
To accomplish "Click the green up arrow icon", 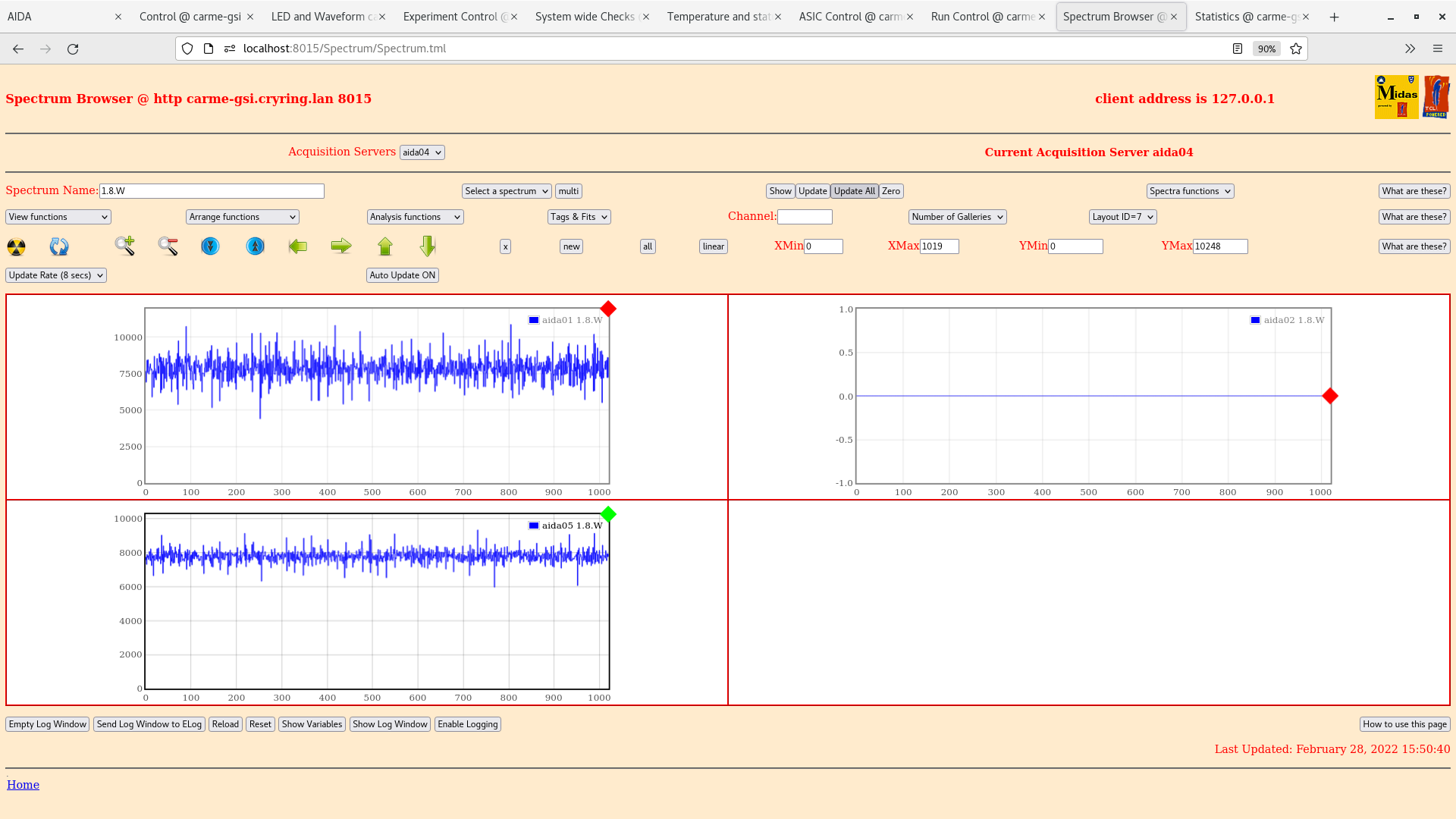I will point(385,246).
